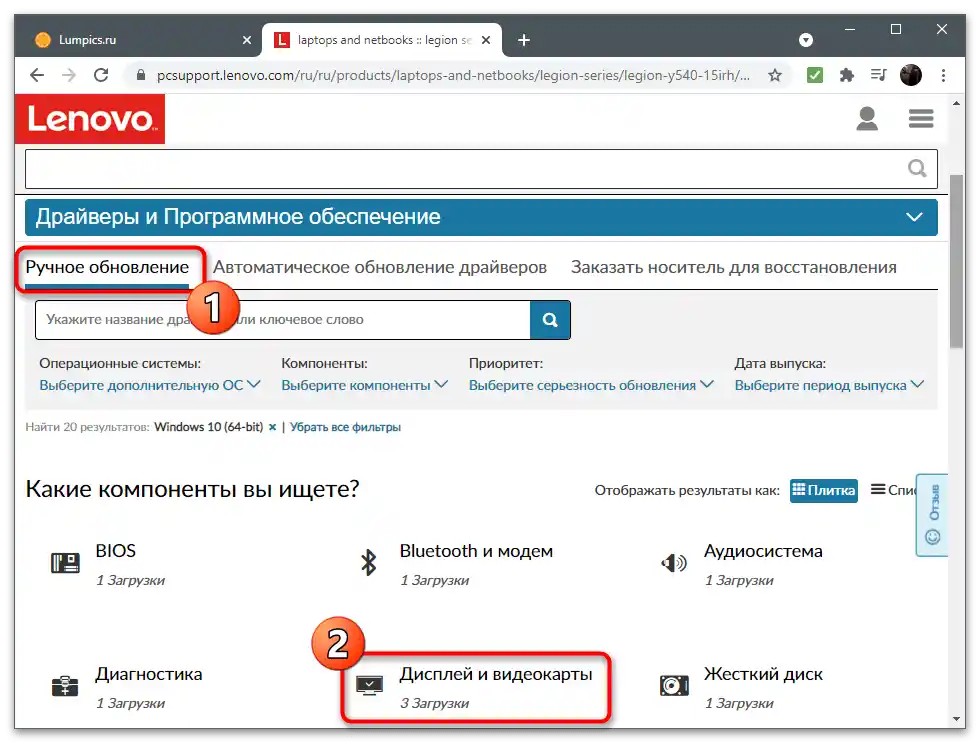980x743 pixels.
Task: Open the Chrome three-dot menu
Action: click(x=943, y=76)
